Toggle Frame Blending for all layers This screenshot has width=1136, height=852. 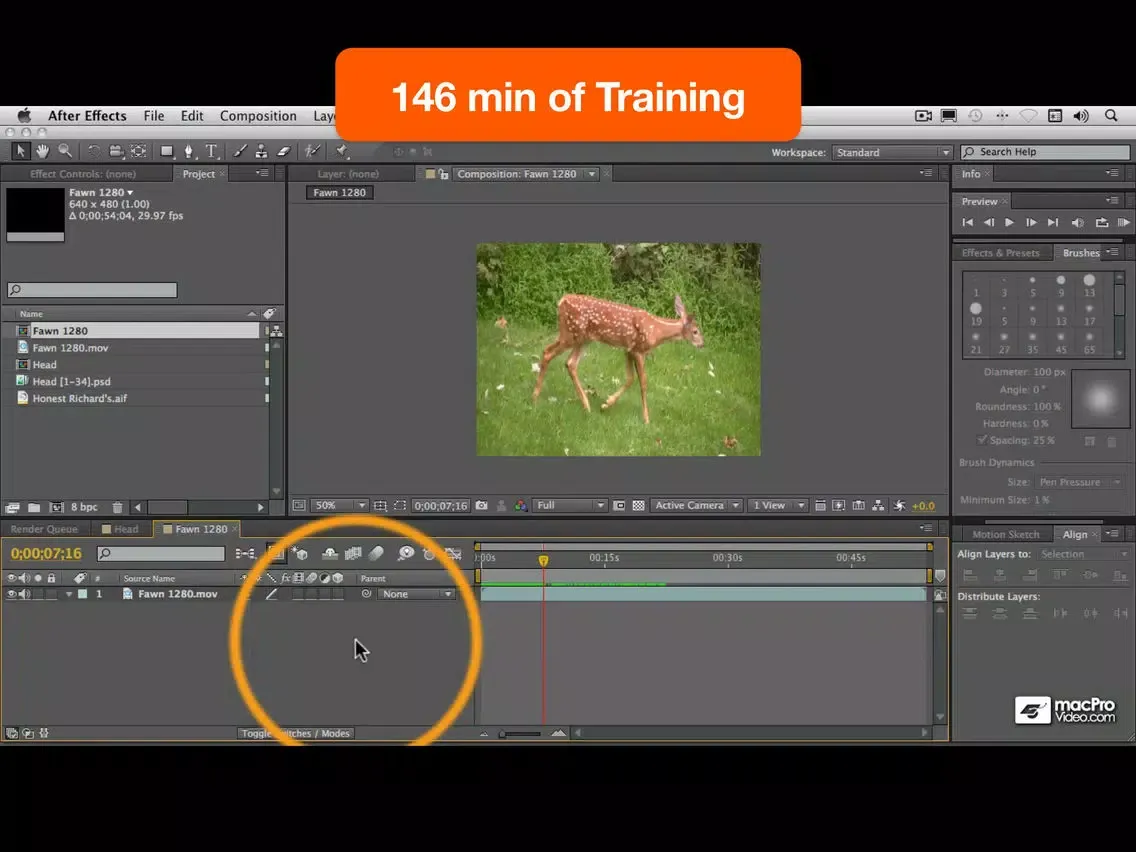coord(353,554)
